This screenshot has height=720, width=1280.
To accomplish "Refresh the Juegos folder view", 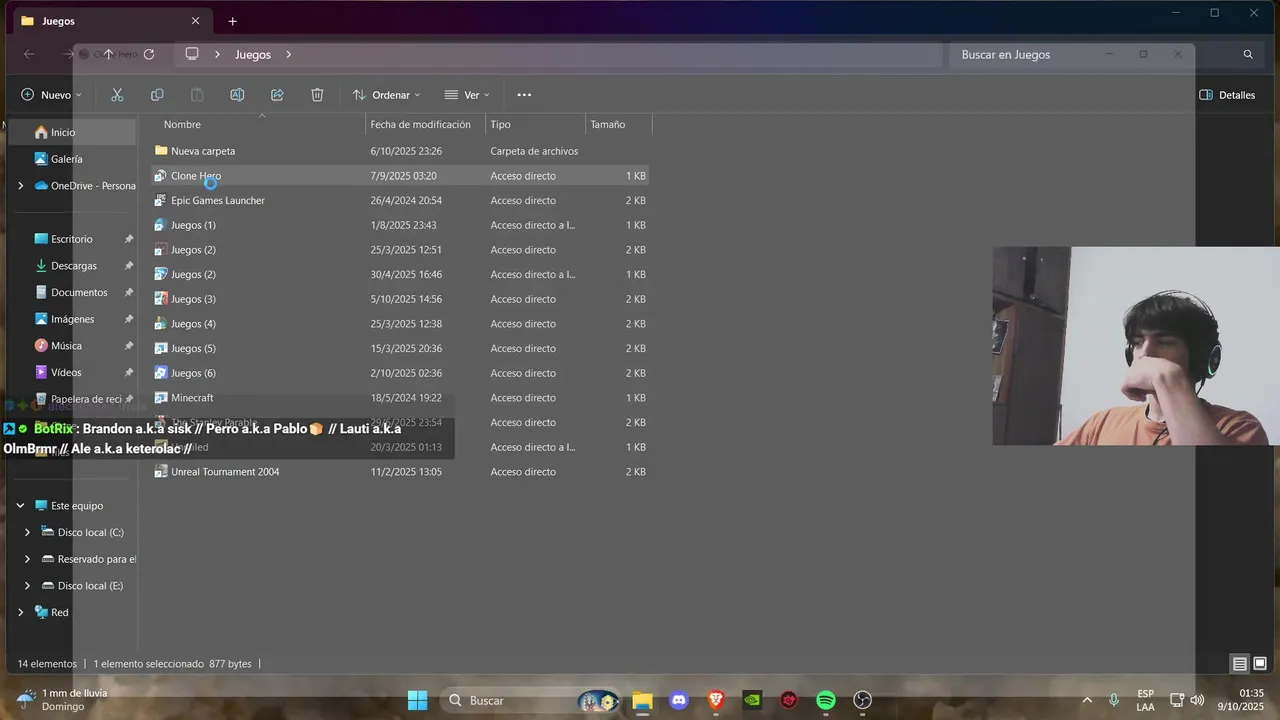I will coord(149,54).
